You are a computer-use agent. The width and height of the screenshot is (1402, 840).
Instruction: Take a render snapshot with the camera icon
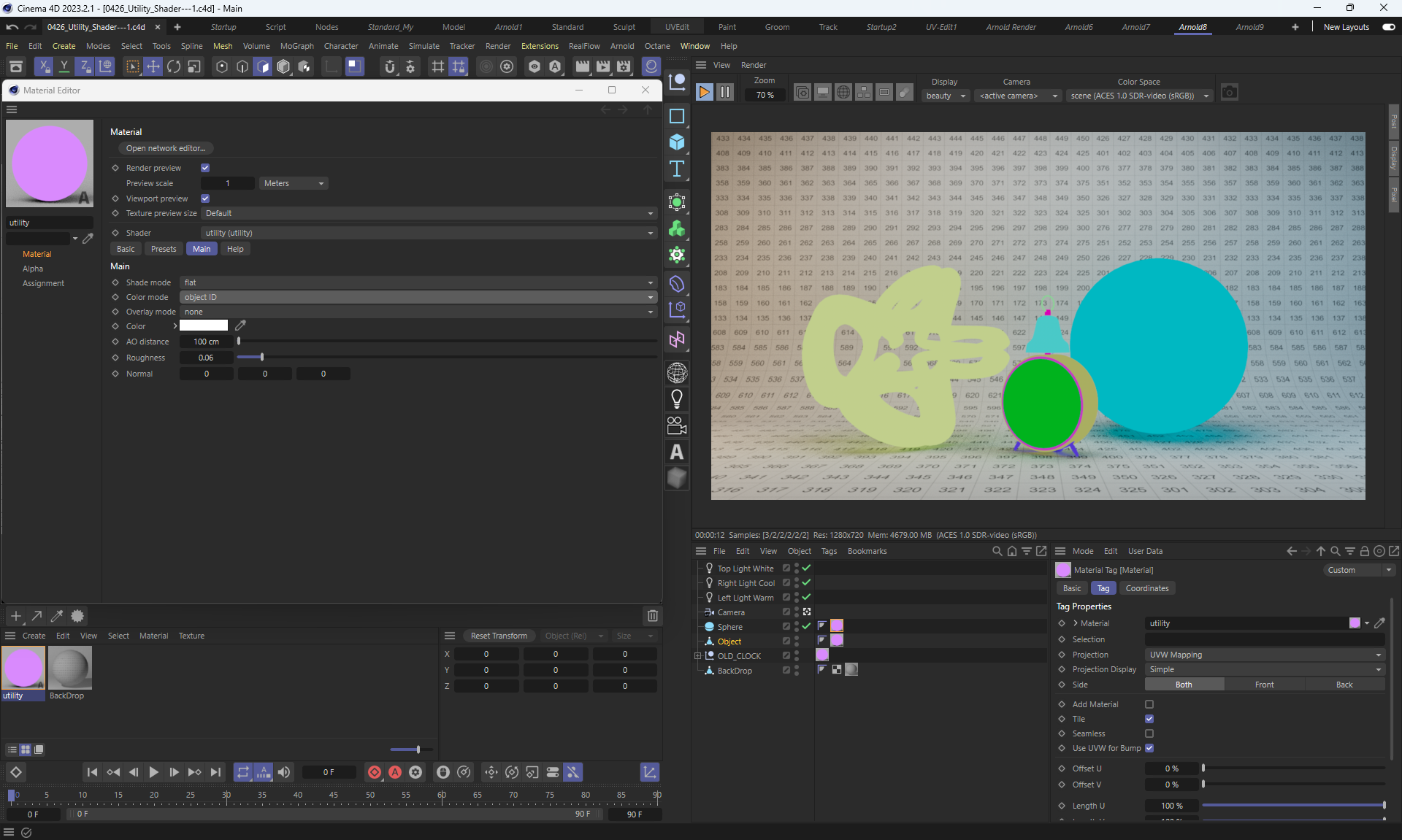click(1230, 93)
